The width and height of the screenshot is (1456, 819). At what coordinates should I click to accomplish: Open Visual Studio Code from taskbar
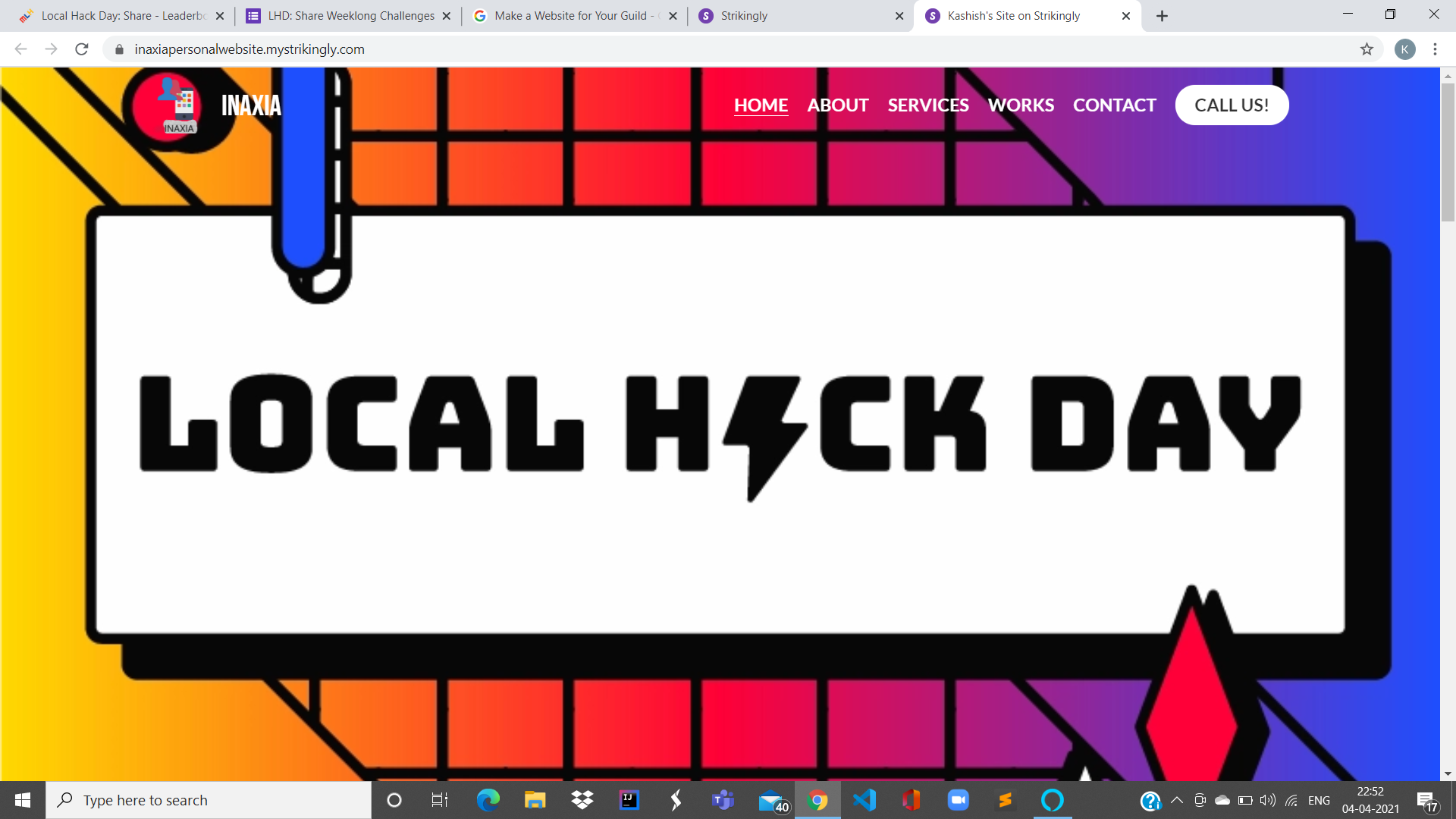(x=864, y=800)
